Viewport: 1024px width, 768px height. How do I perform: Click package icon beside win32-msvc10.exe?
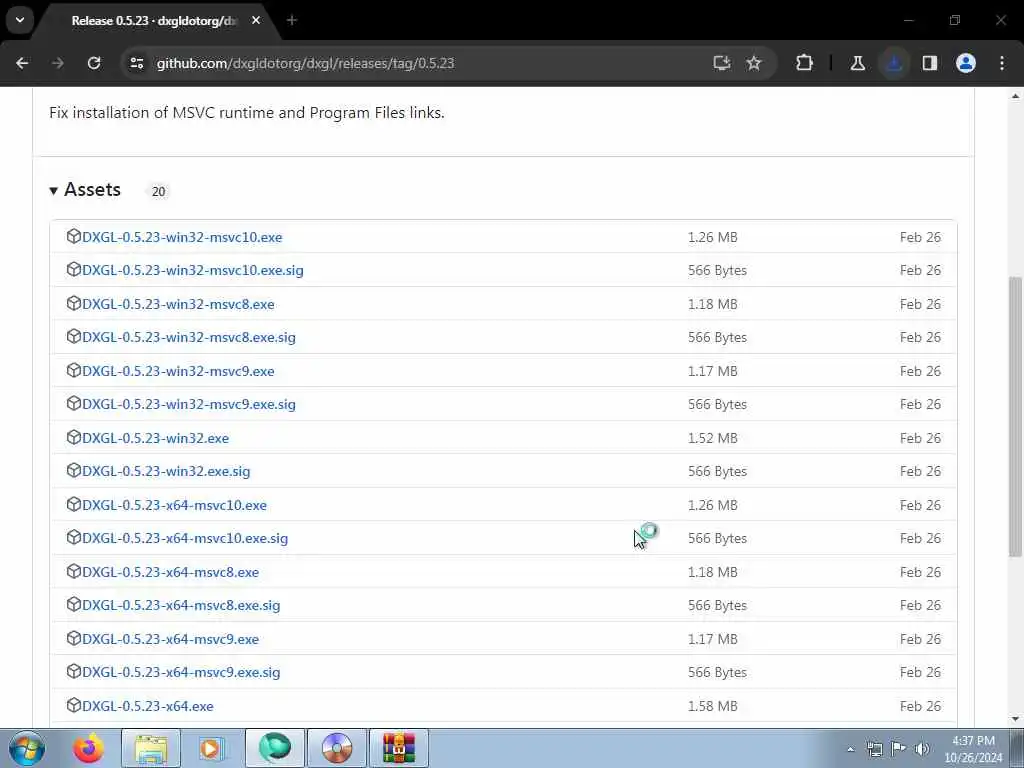(74, 236)
